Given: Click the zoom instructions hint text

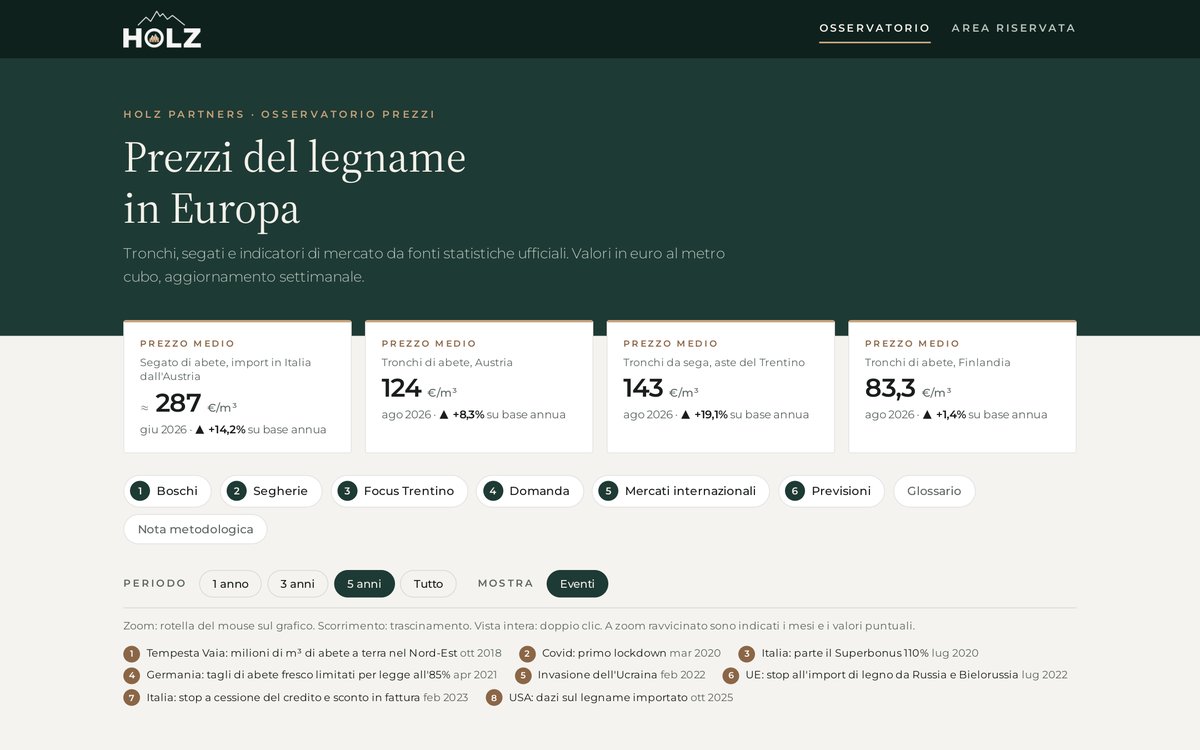Looking at the screenshot, I should coord(519,626).
